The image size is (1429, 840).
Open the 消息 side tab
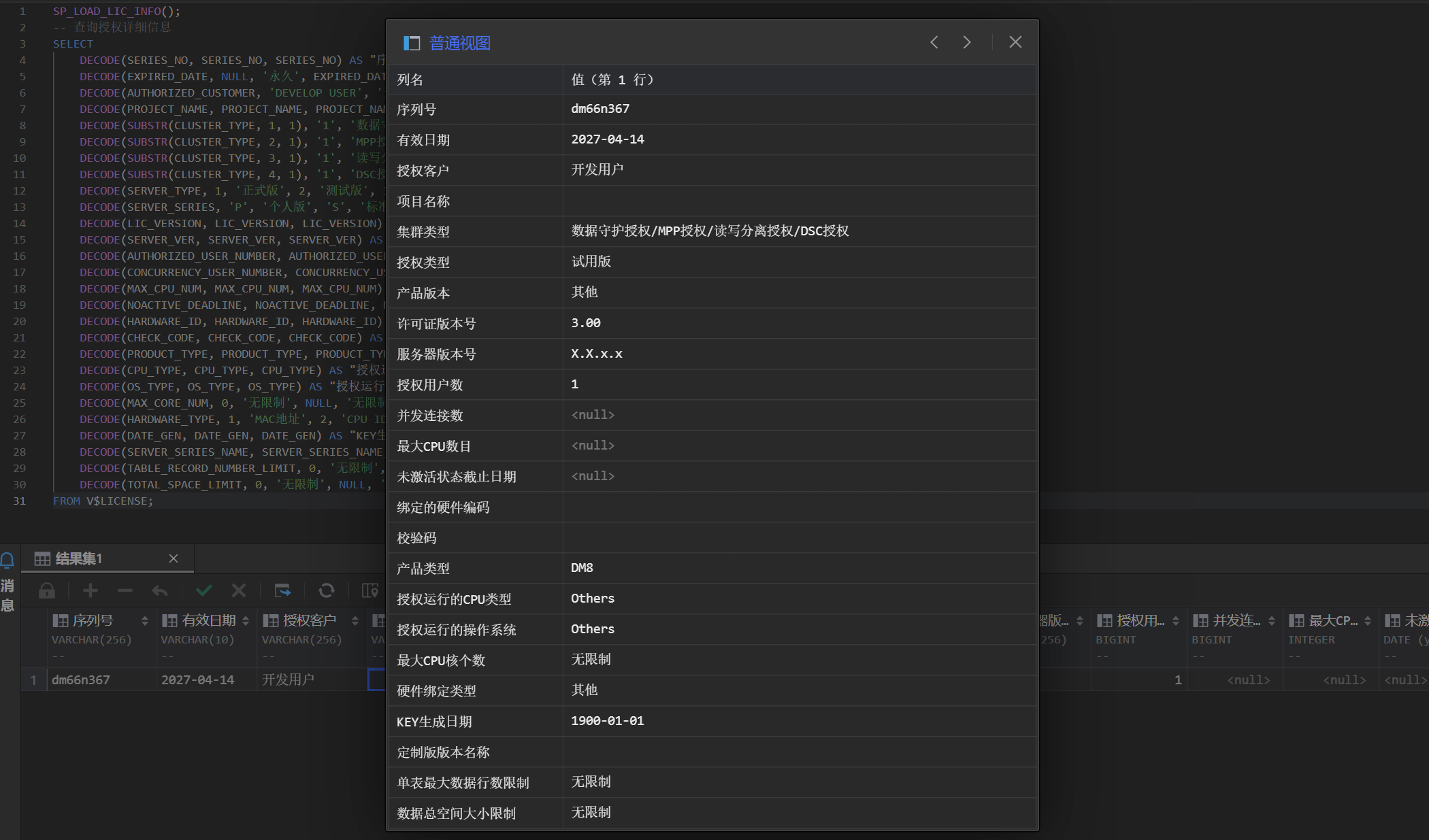pos(7,595)
